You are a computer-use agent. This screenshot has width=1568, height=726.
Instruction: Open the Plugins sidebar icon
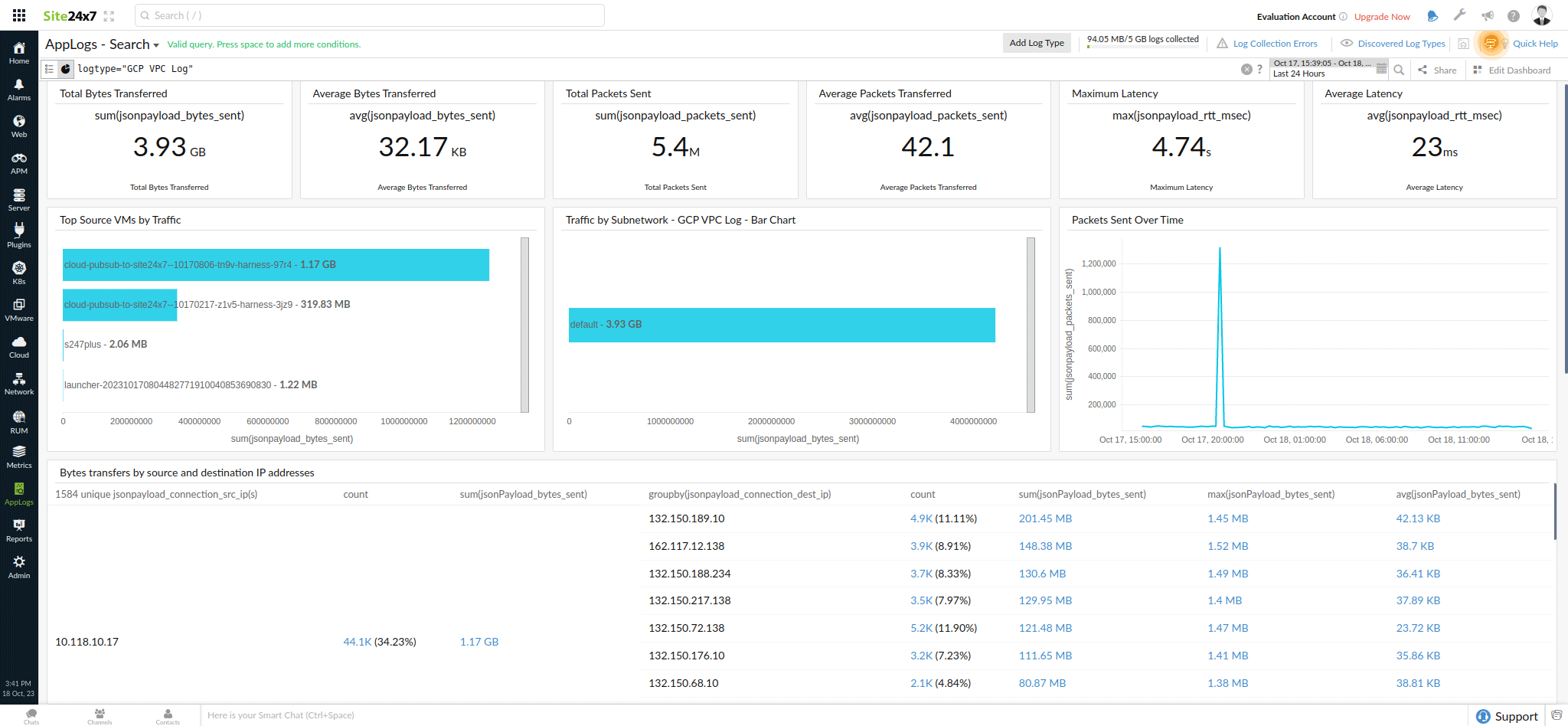19,235
